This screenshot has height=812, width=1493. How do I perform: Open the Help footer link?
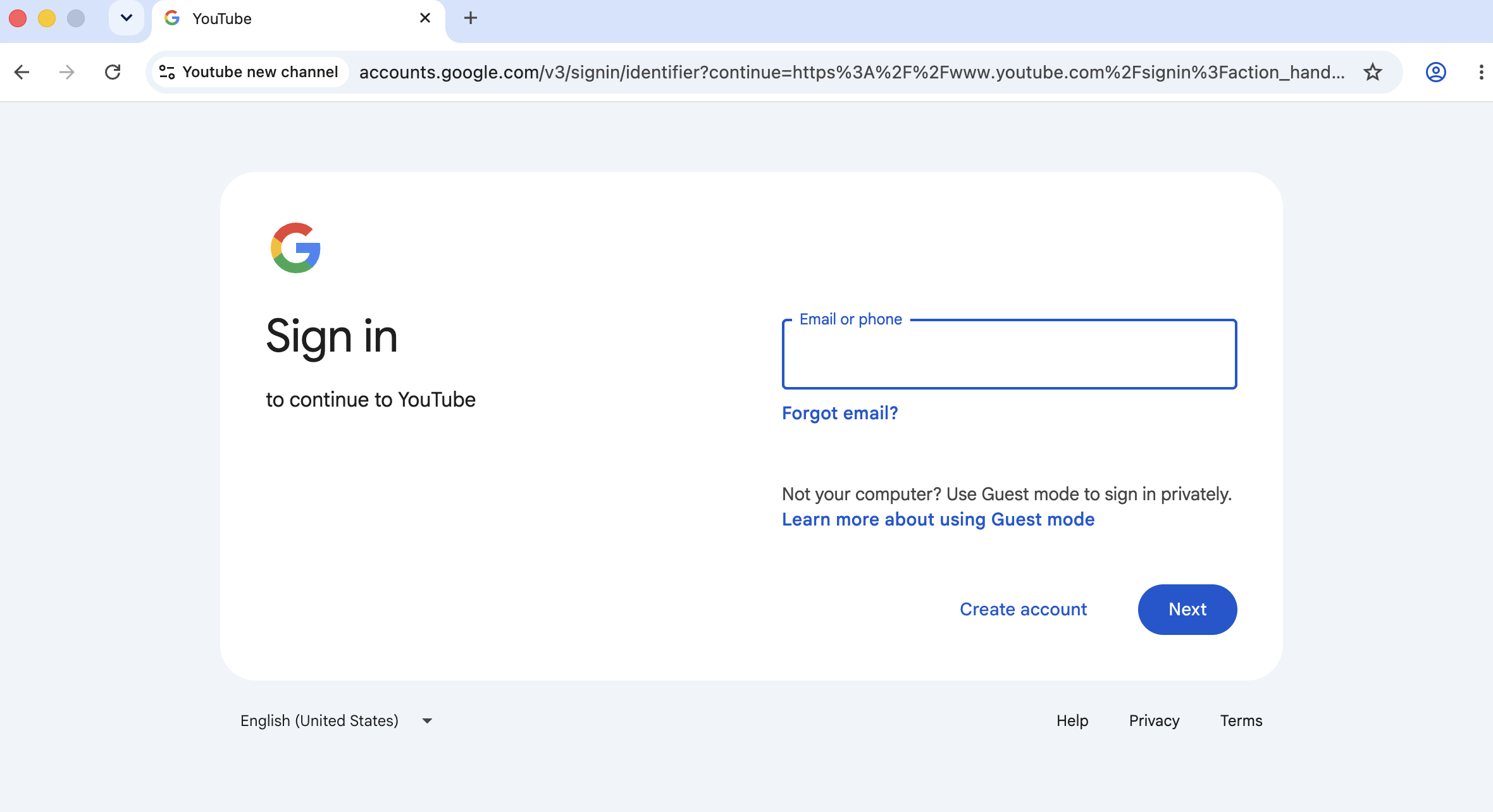(x=1072, y=721)
